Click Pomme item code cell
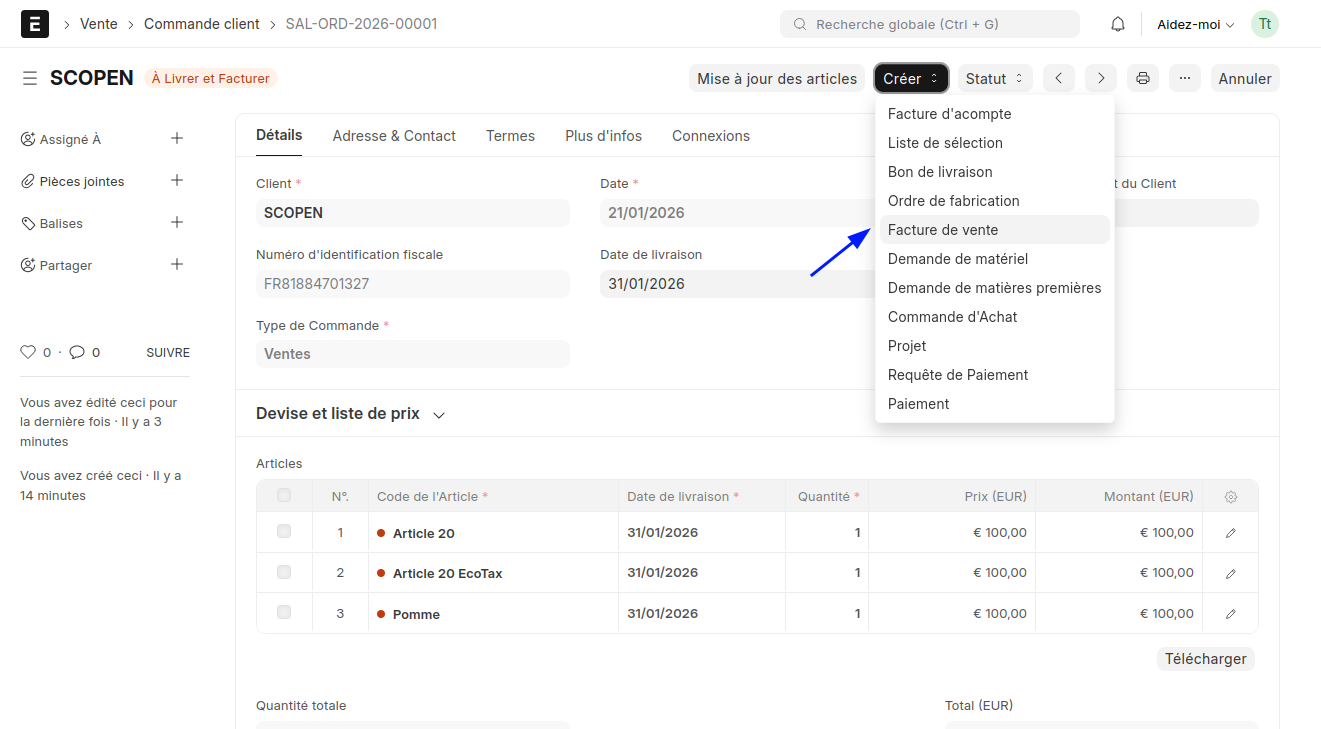1321x729 pixels. (493, 614)
